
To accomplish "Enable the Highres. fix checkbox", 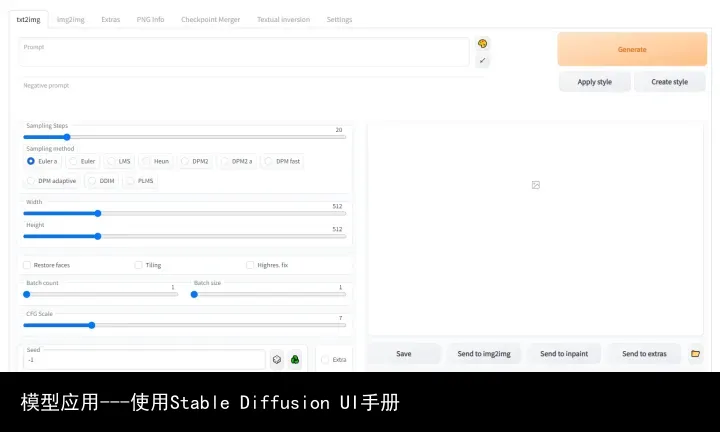I will tap(250, 265).
